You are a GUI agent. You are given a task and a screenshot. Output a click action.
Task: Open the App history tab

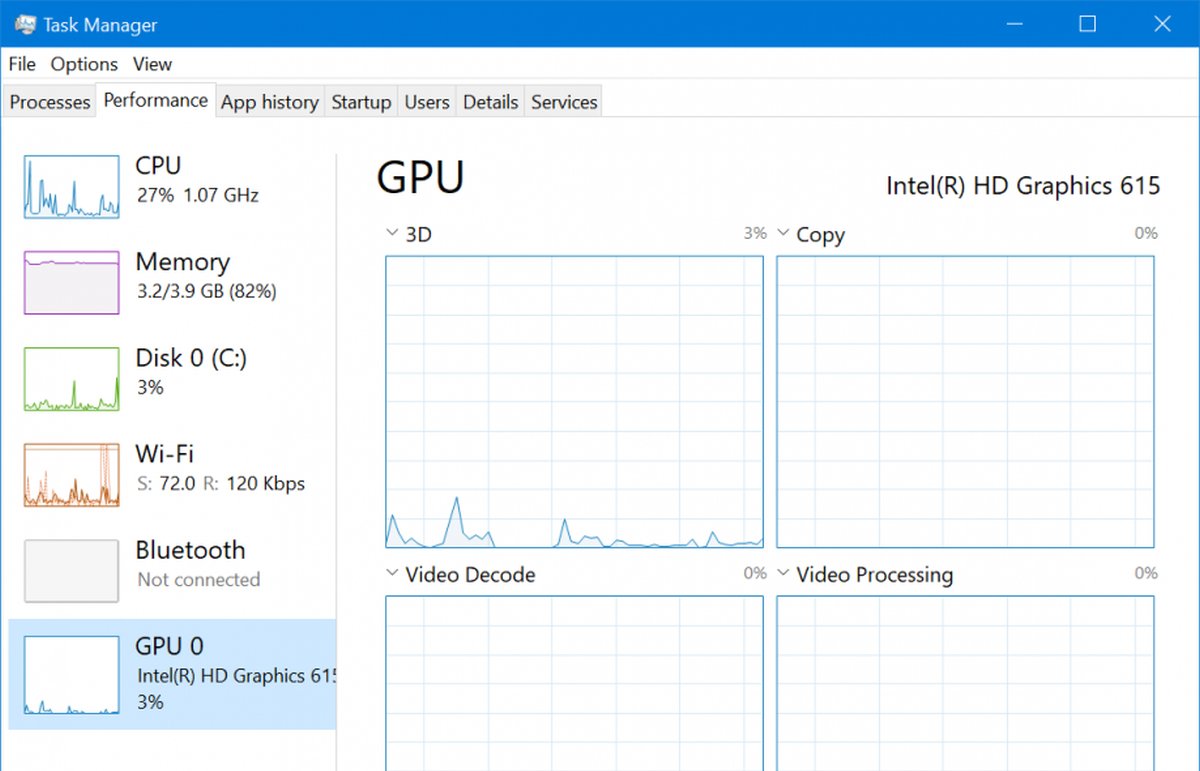[269, 101]
